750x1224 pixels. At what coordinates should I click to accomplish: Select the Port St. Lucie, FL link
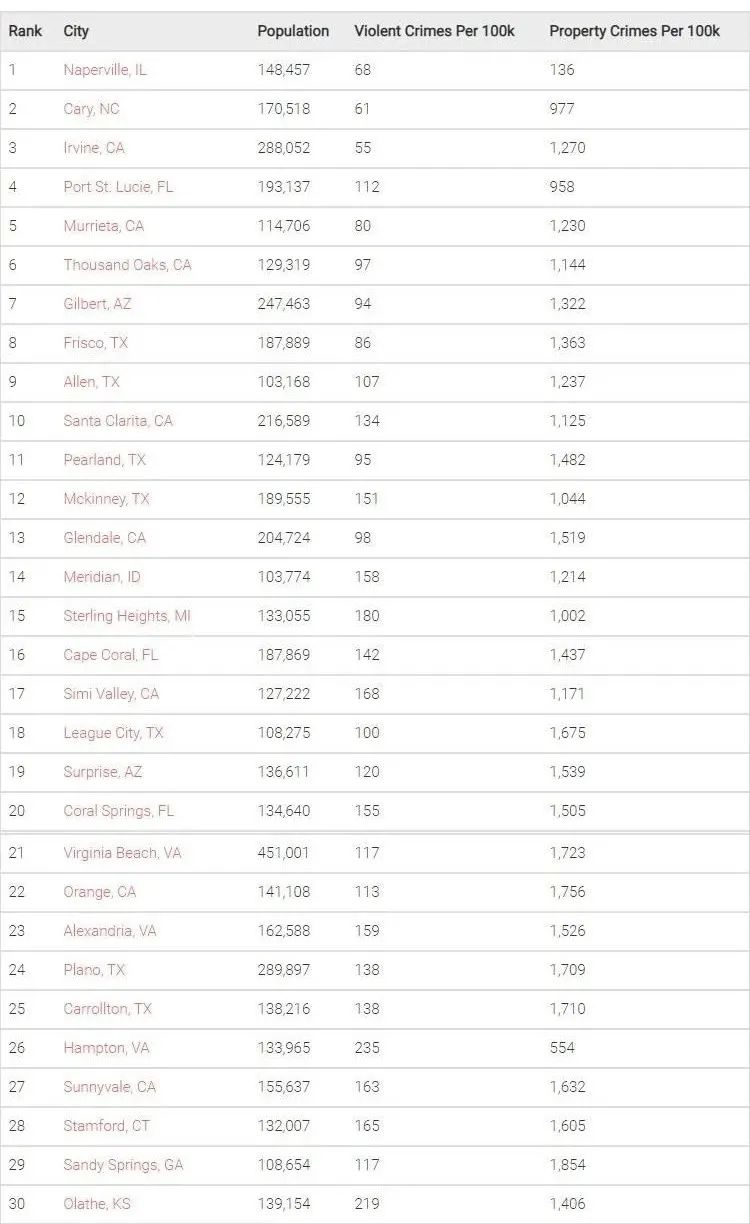[x=118, y=187]
